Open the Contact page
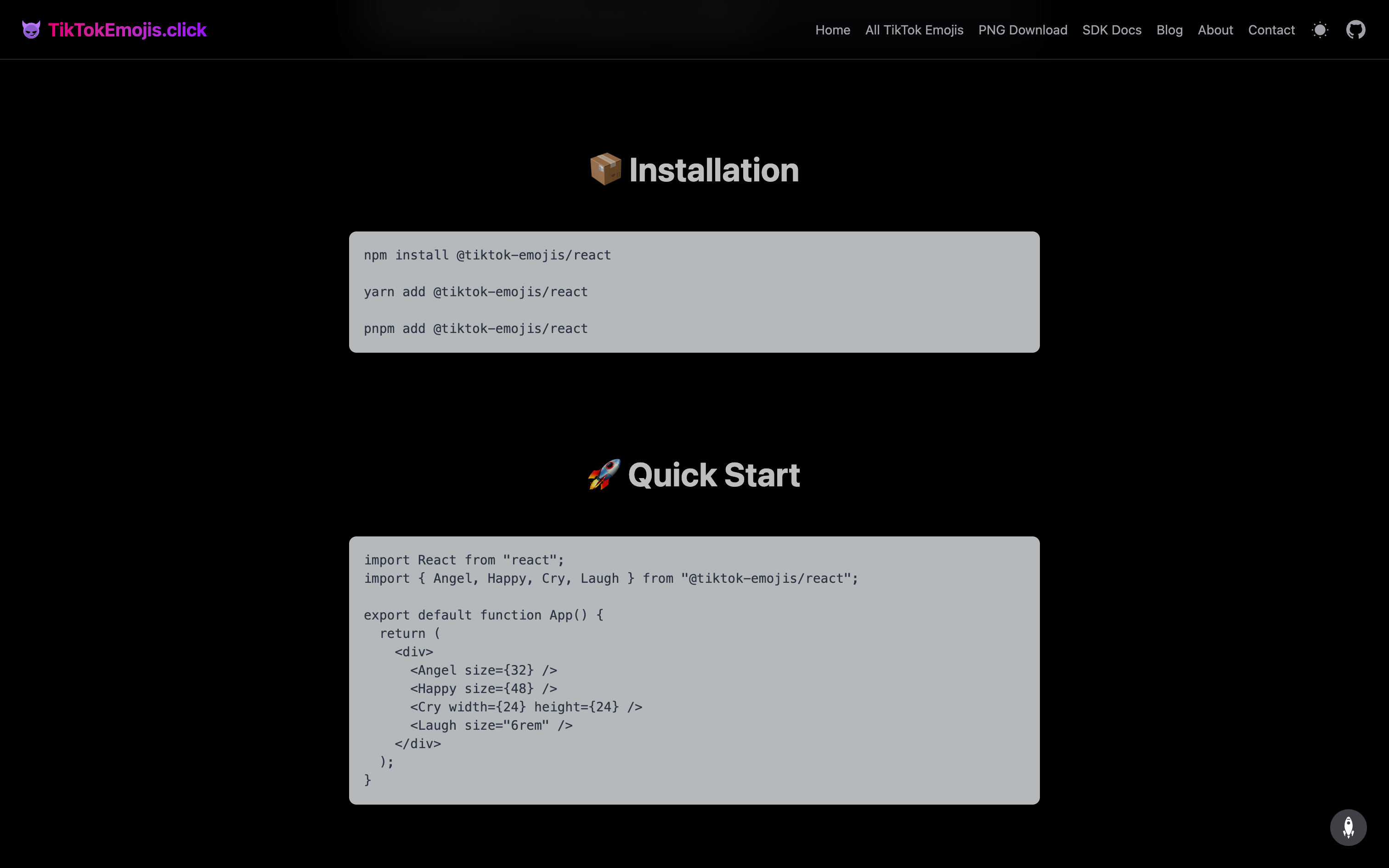Image resolution: width=1389 pixels, height=868 pixels. coord(1271,30)
